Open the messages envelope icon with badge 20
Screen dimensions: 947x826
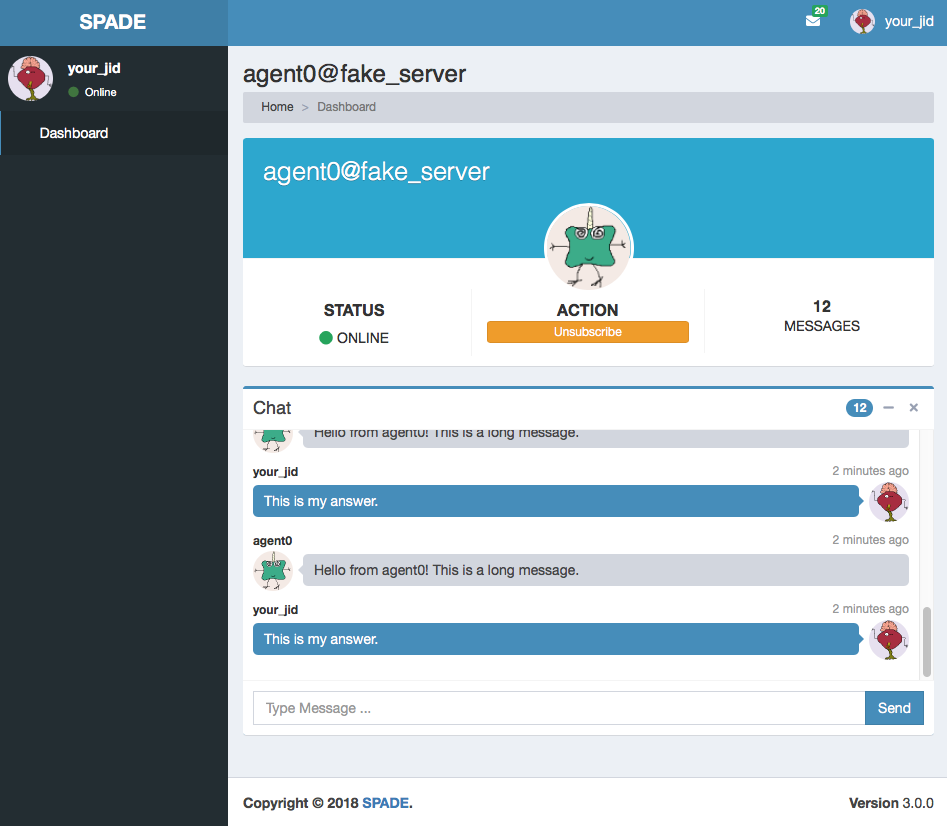[814, 20]
